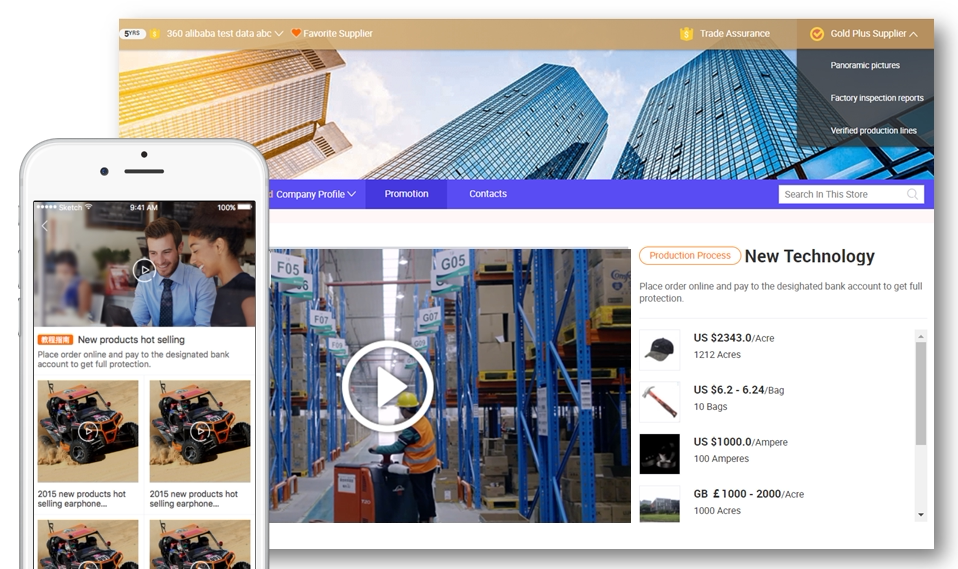This screenshot has height=569, width=958.
Task: Click the GB £1000 - 2000/Acre price
Action: [x=748, y=494]
